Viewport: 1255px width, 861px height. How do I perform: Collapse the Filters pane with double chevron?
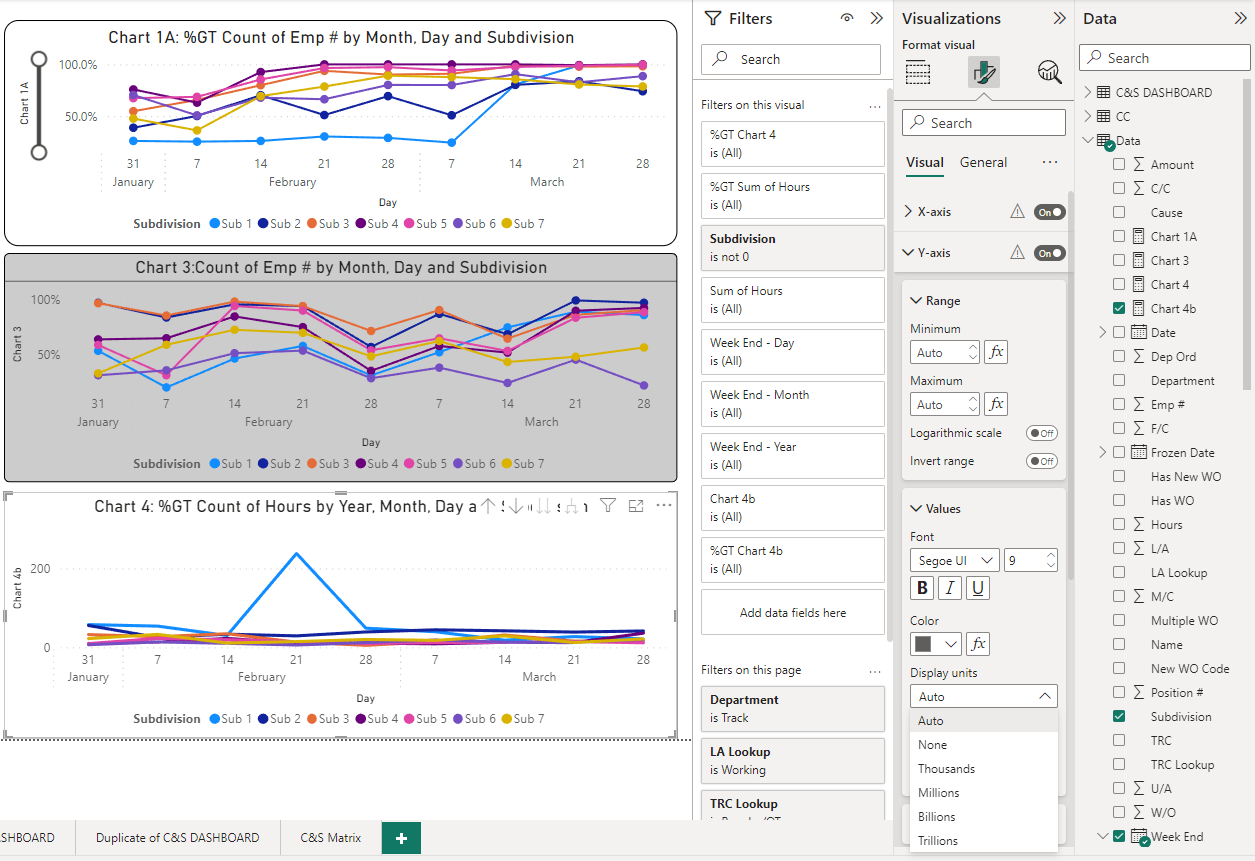tap(877, 18)
